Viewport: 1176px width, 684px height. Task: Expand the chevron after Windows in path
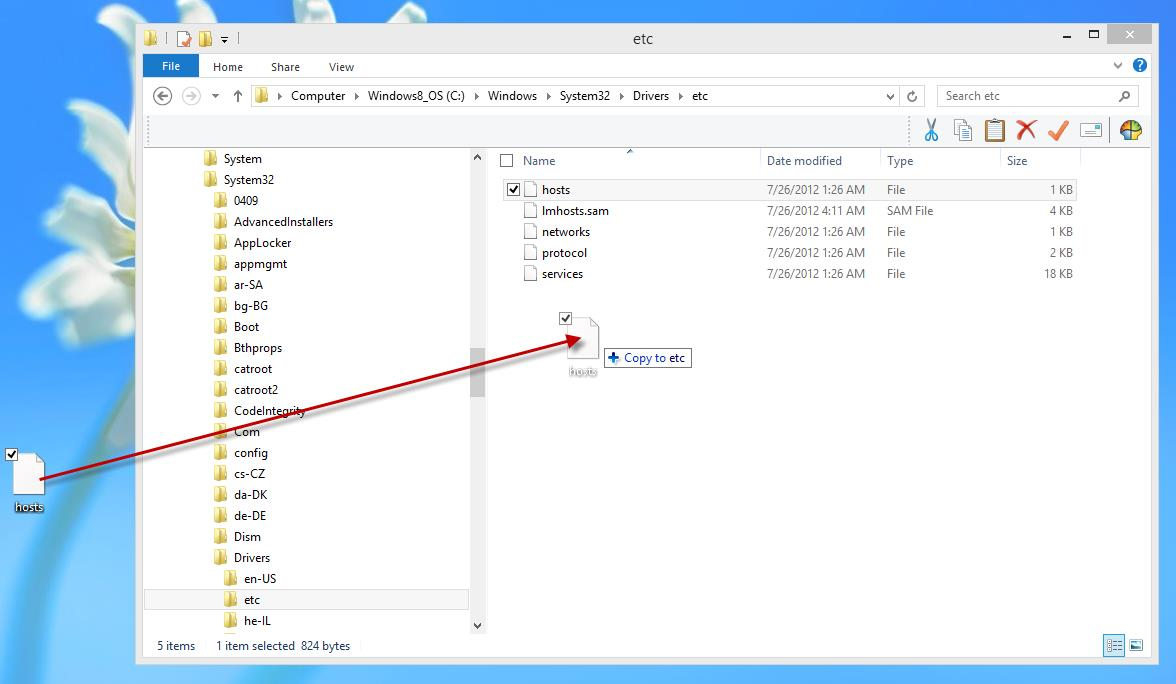[x=548, y=96]
